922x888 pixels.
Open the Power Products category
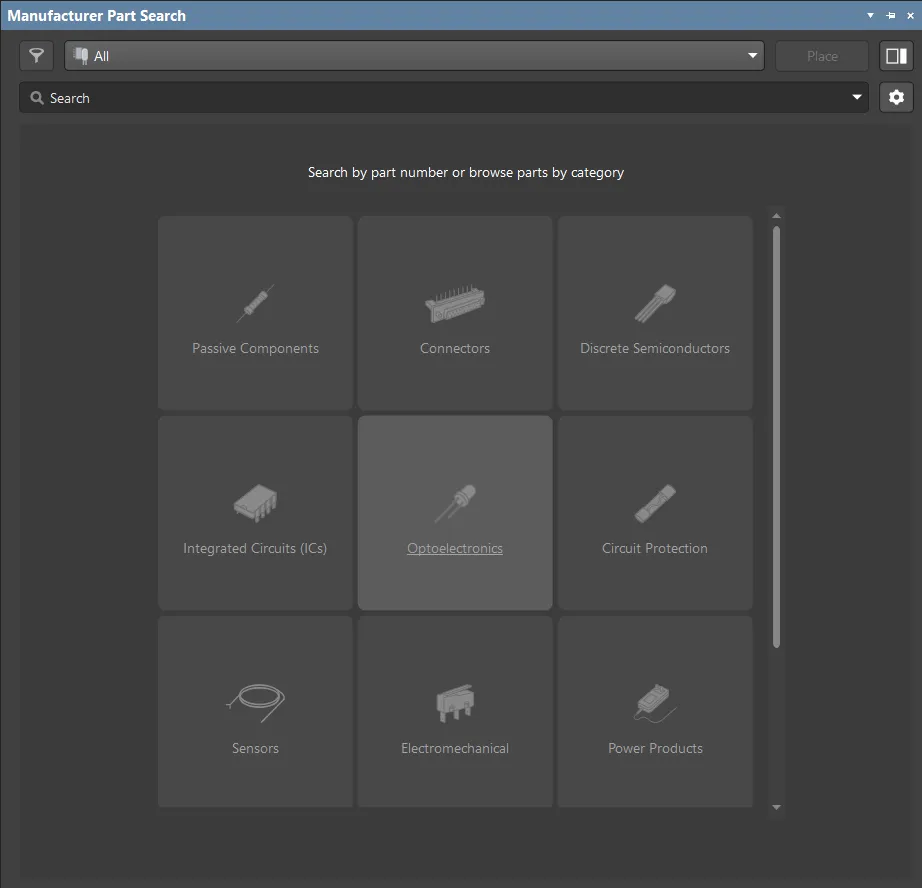point(655,703)
